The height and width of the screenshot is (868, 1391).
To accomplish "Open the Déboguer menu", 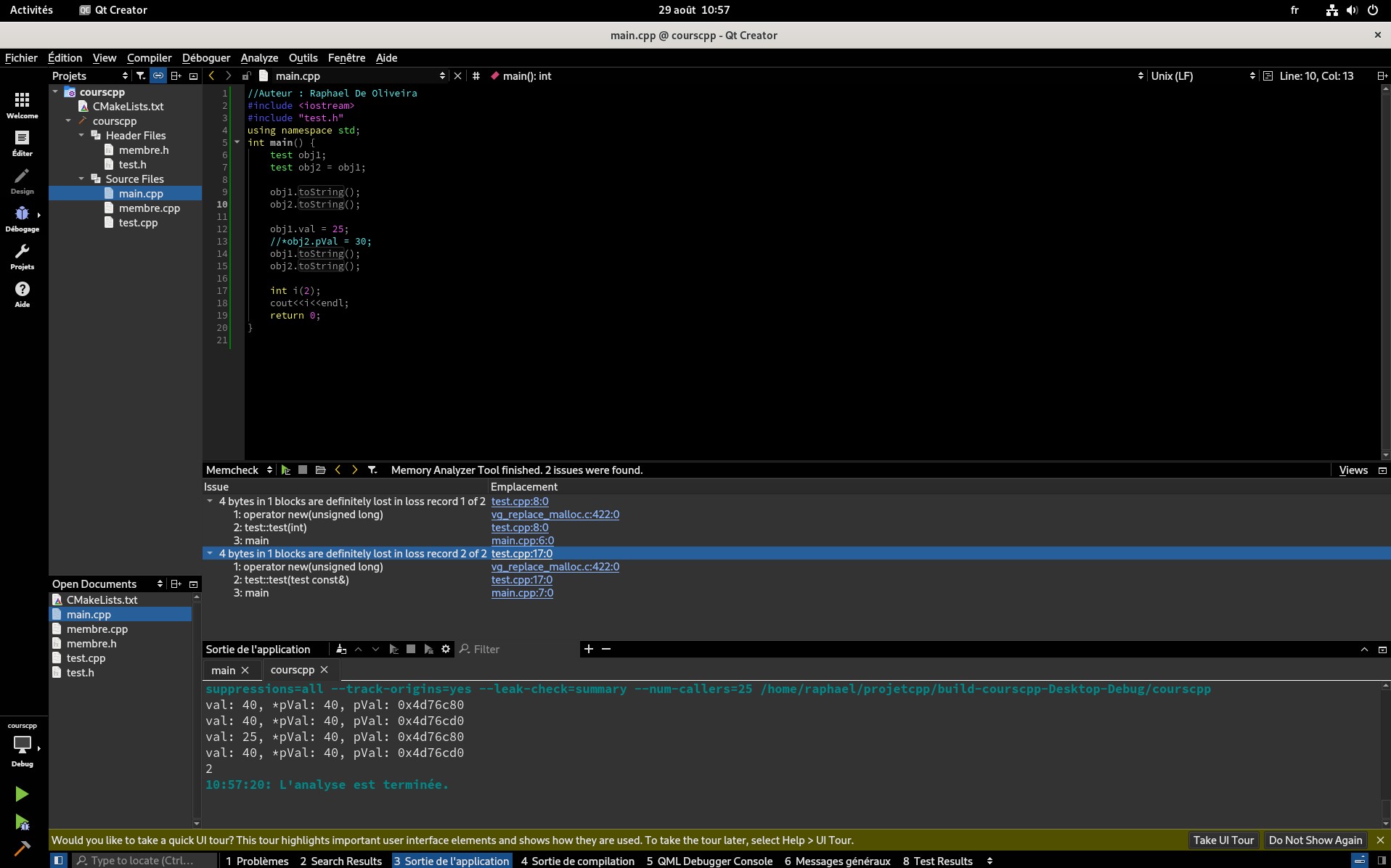I will click(x=206, y=58).
